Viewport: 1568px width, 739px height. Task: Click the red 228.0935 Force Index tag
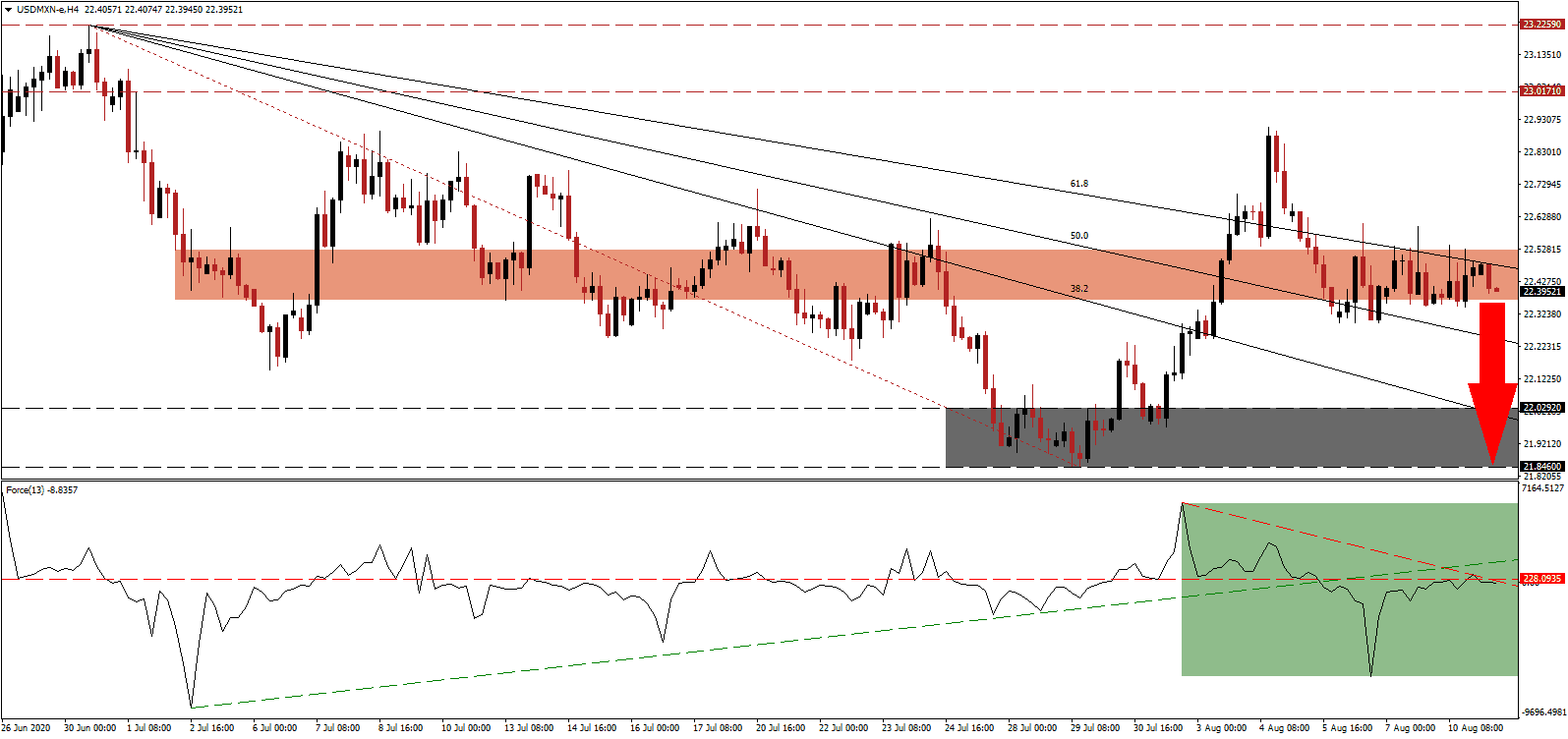(1540, 578)
